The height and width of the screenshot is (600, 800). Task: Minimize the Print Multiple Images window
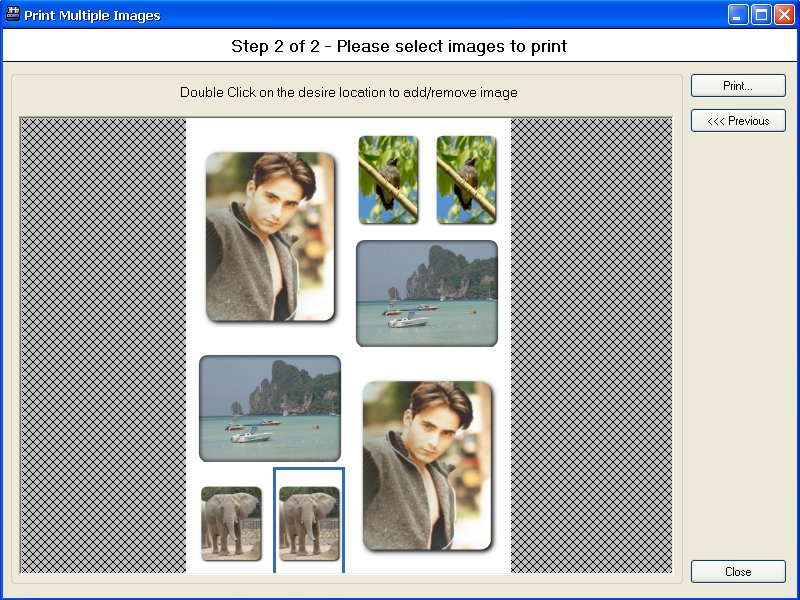[x=738, y=15]
